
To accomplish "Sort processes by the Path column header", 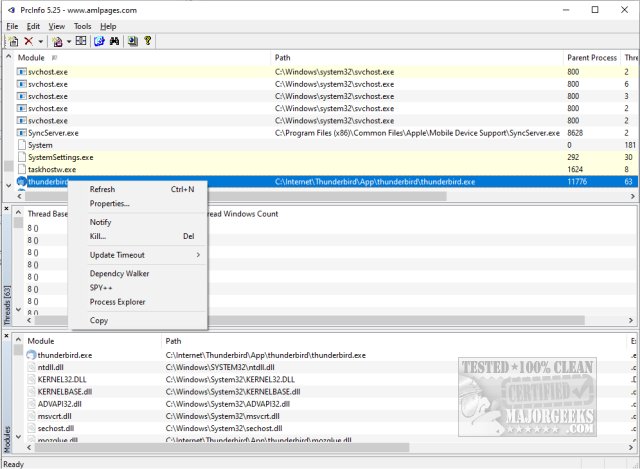I will (283, 58).
